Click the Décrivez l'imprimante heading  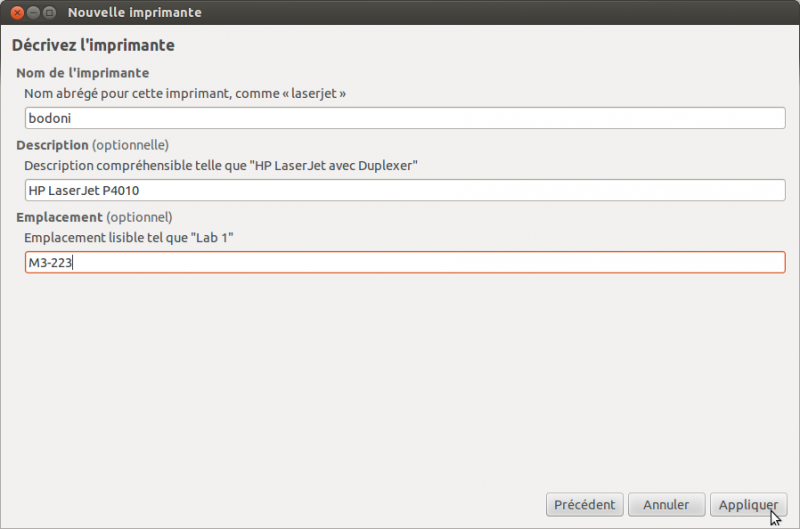pyautogui.click(x=93, y=45)
